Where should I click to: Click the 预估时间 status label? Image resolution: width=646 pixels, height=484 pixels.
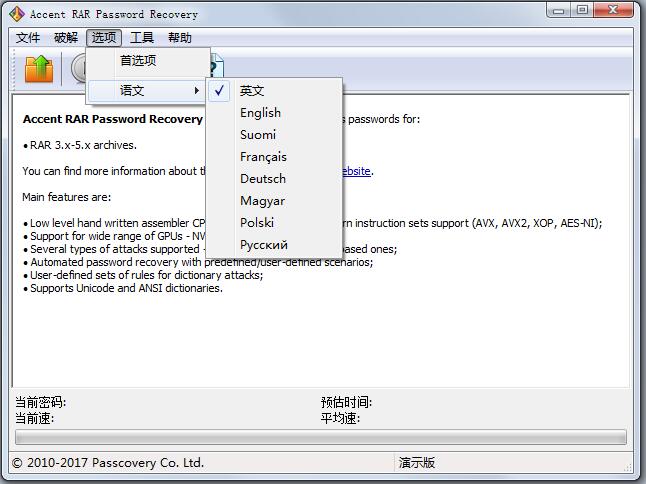[x=346, y=402]
